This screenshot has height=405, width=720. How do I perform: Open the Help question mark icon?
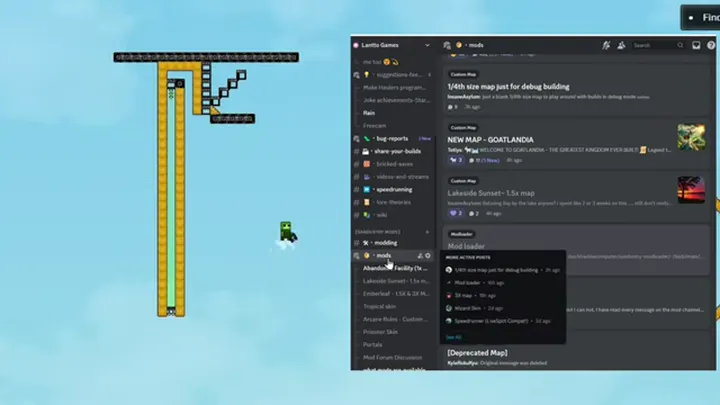pos(711,45)
